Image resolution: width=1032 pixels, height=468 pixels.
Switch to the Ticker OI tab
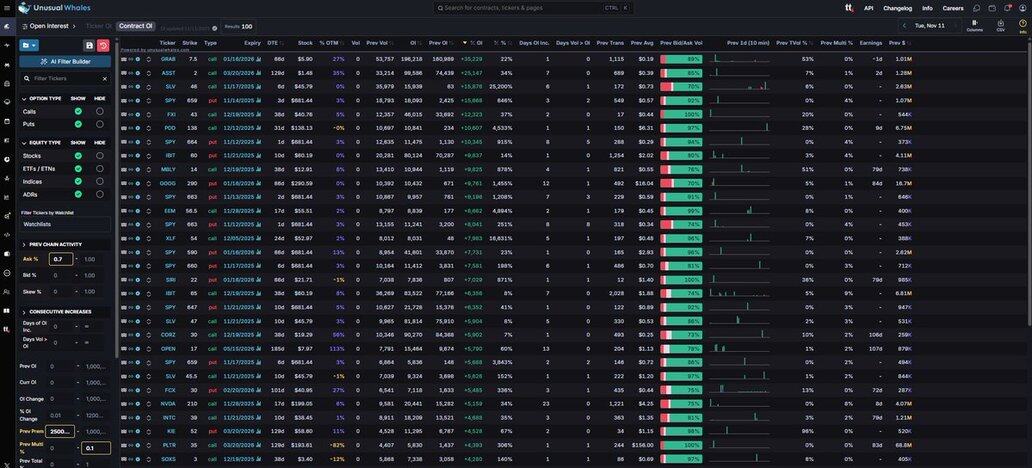98,26
